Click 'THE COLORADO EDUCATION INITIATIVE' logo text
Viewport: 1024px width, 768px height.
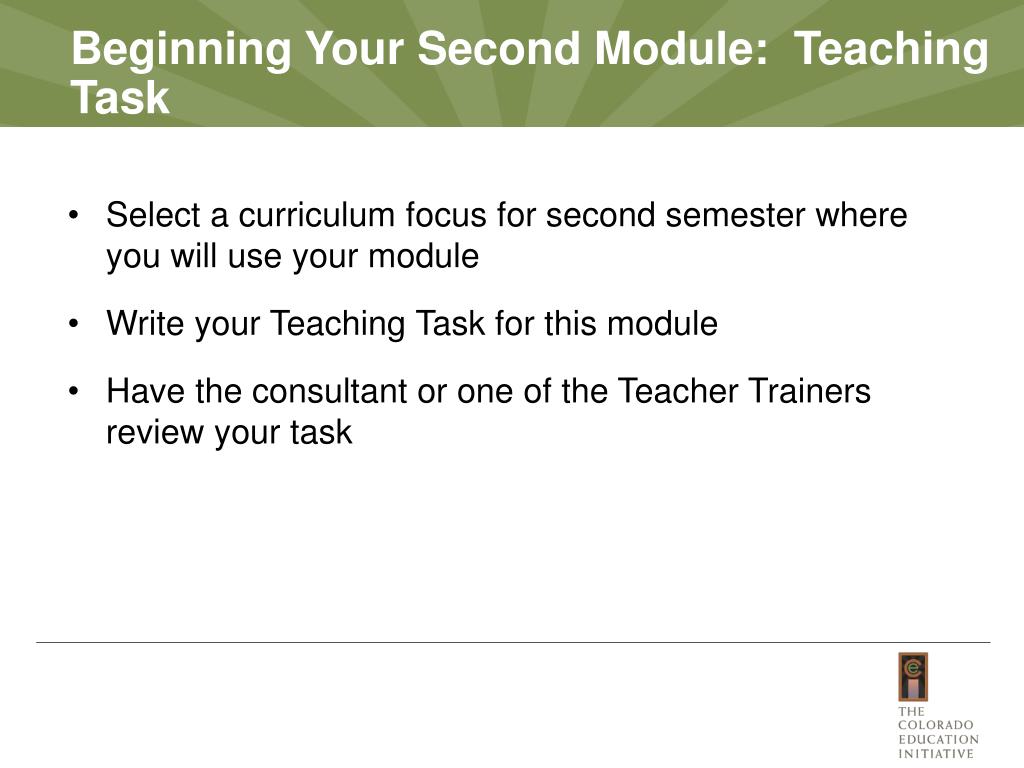coord(938,732)
